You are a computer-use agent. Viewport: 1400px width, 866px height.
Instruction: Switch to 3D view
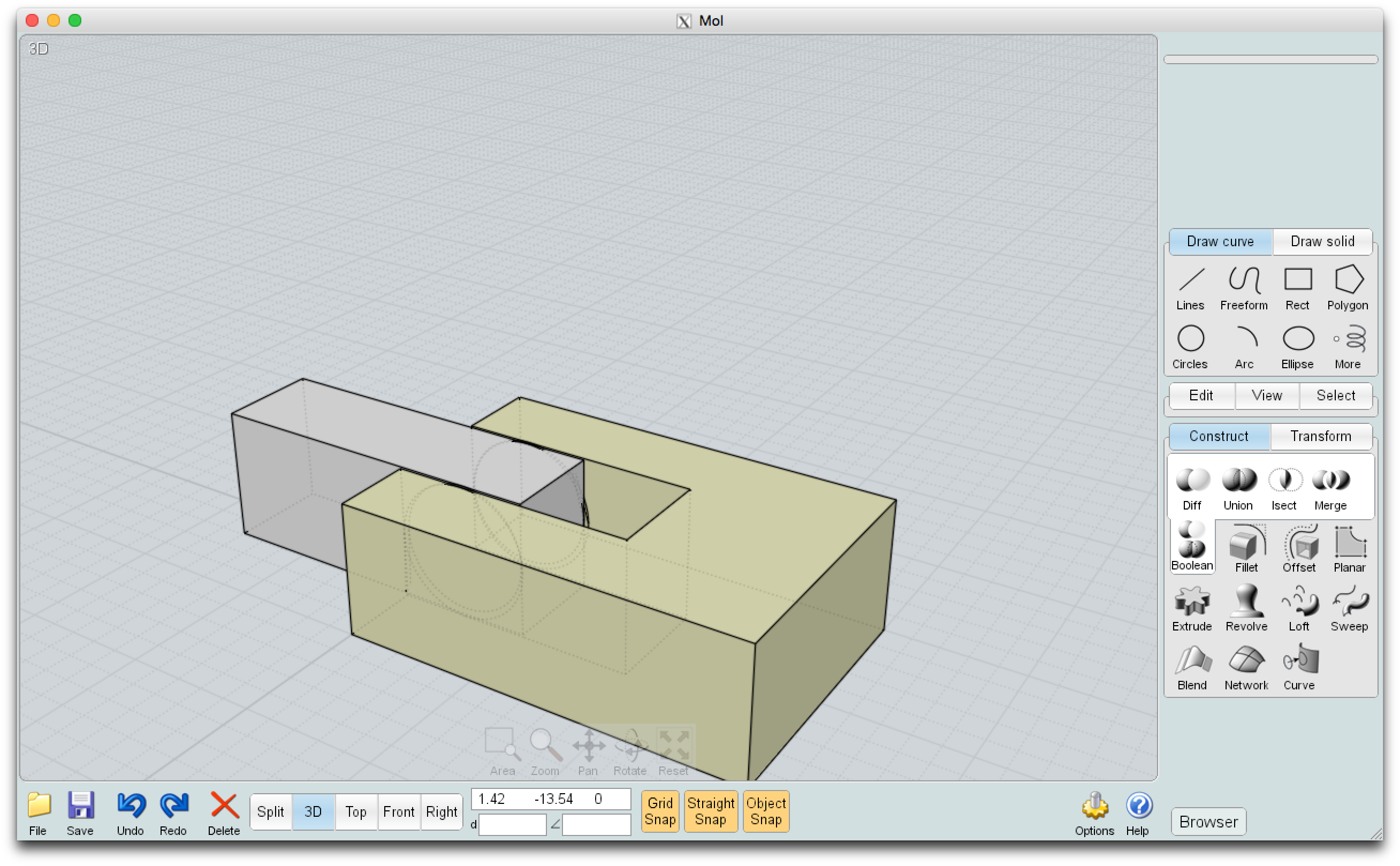pos(313,811)
